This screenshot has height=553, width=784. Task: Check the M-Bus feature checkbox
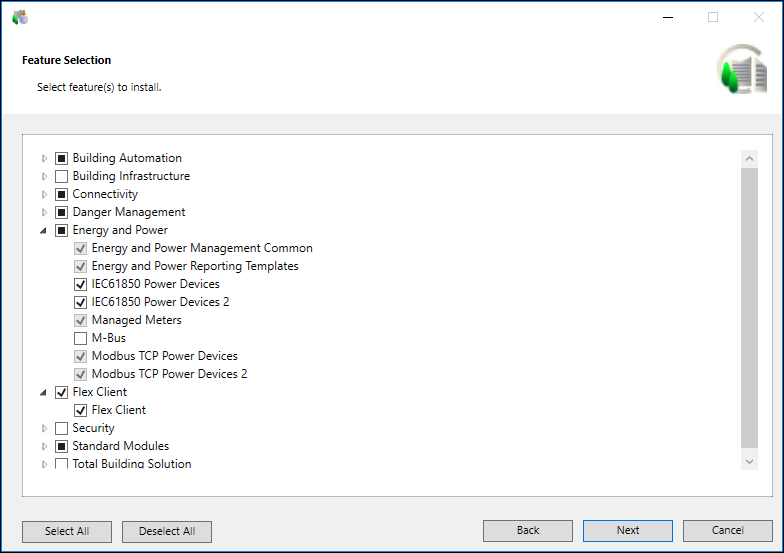[x=81, y=338]
